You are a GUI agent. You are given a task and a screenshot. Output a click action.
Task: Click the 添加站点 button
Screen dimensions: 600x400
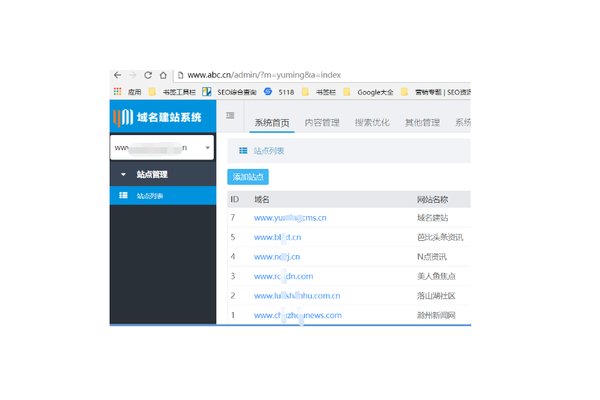click(248, 177)
